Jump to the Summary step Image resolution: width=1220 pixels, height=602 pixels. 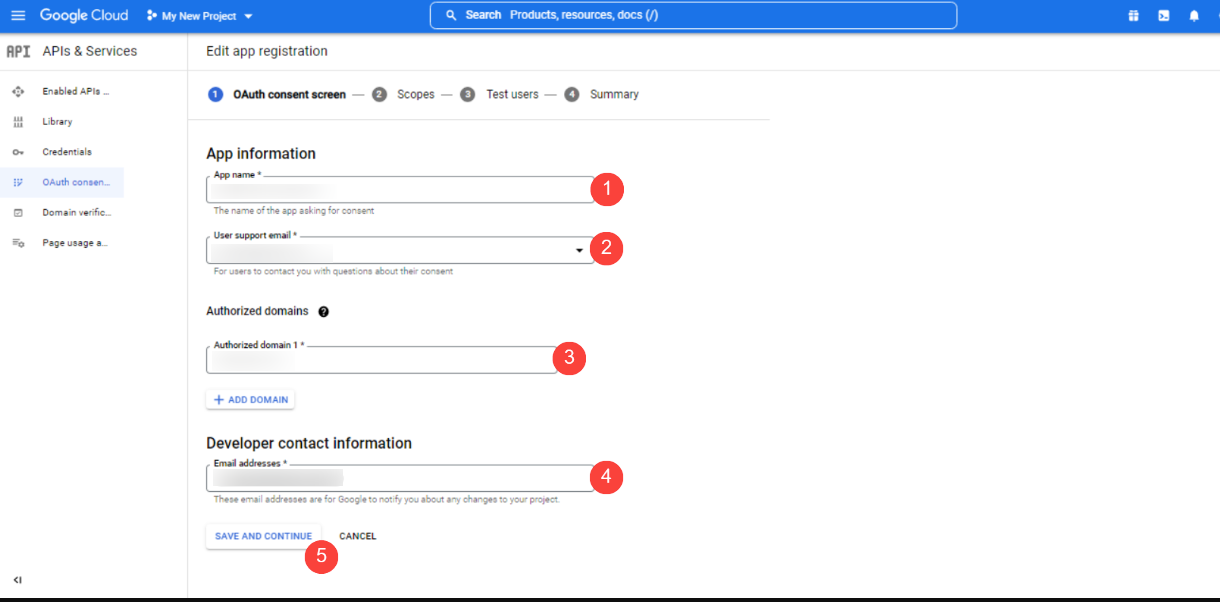click(602, 94)
